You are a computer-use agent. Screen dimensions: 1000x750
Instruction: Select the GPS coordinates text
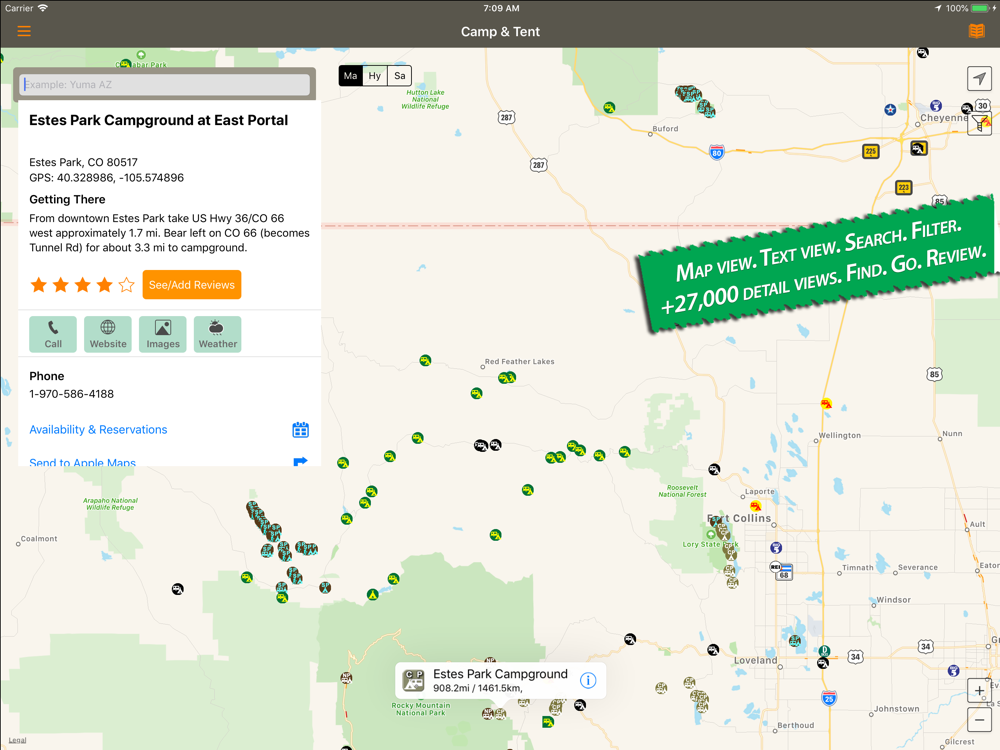click(x=107, y=178)
